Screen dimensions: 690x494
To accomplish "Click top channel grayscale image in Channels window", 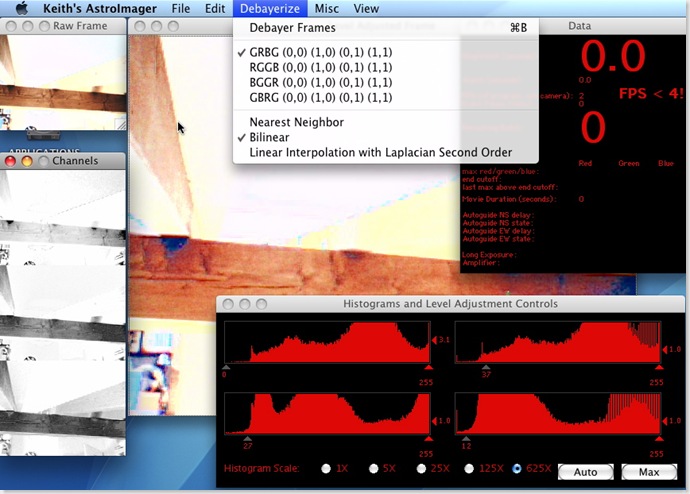I will tap(62, 217).
